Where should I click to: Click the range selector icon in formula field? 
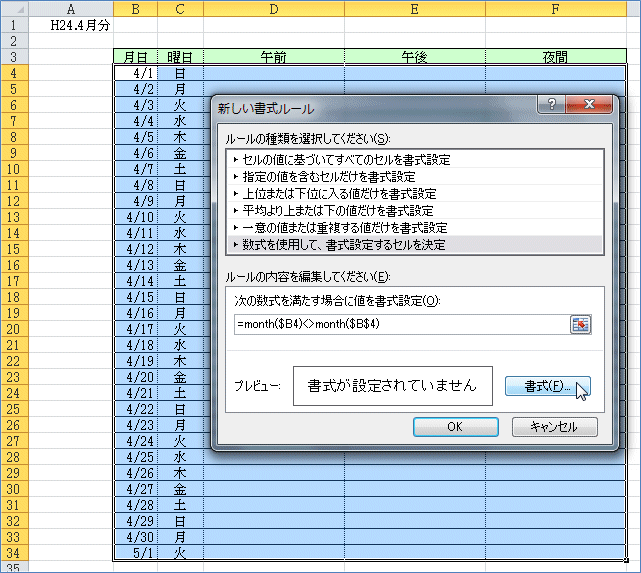(580, 325)
